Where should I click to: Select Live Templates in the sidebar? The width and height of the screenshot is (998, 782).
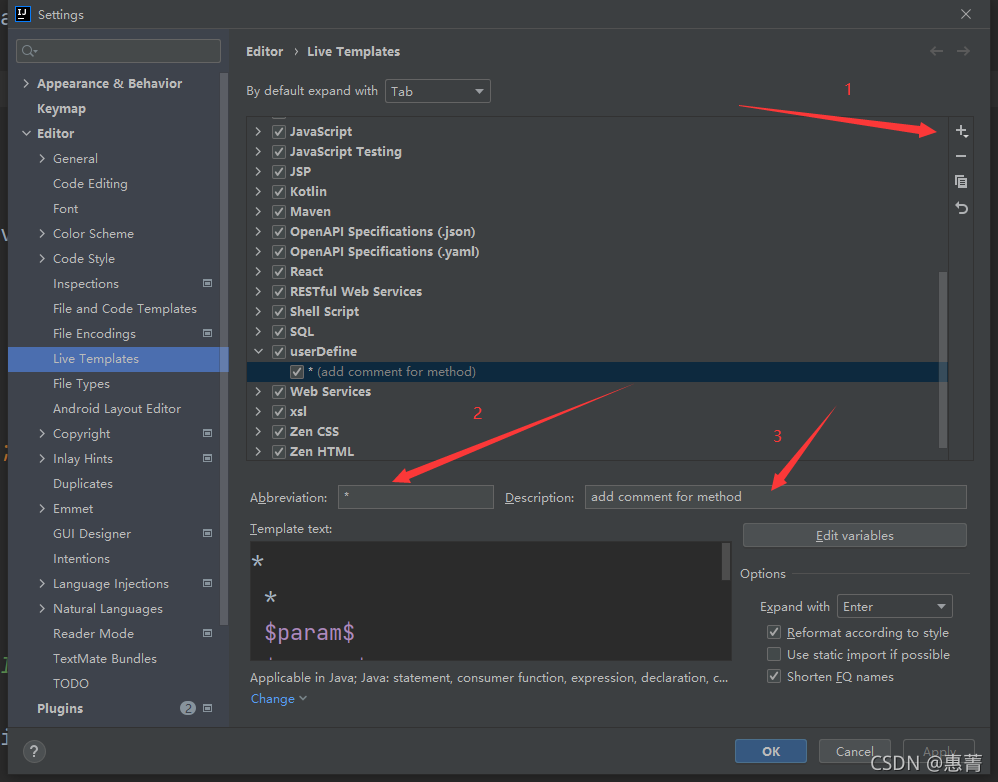point(118,359)
